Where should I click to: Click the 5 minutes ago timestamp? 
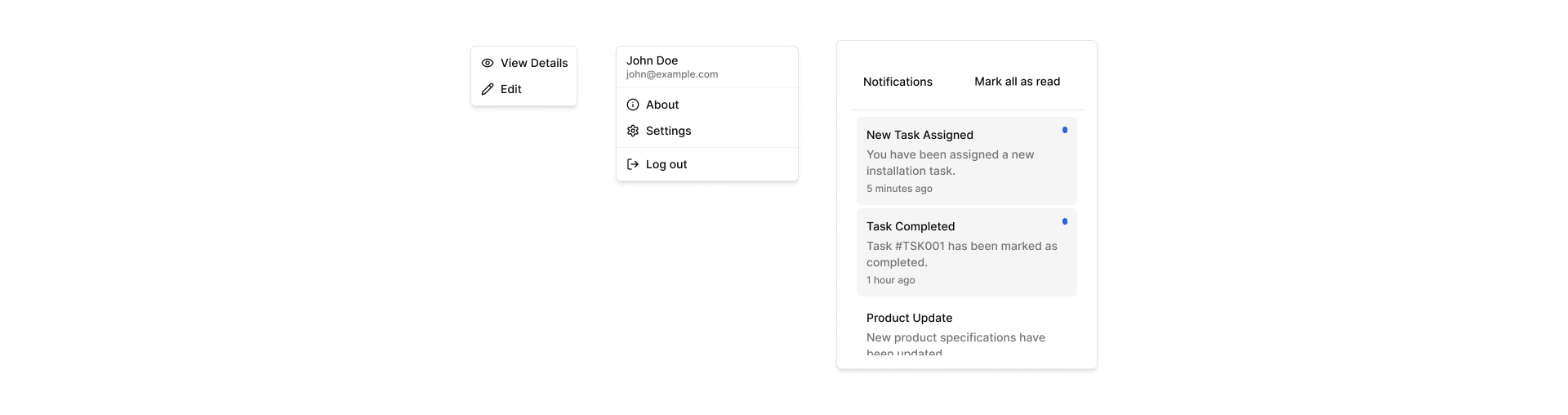899,189
